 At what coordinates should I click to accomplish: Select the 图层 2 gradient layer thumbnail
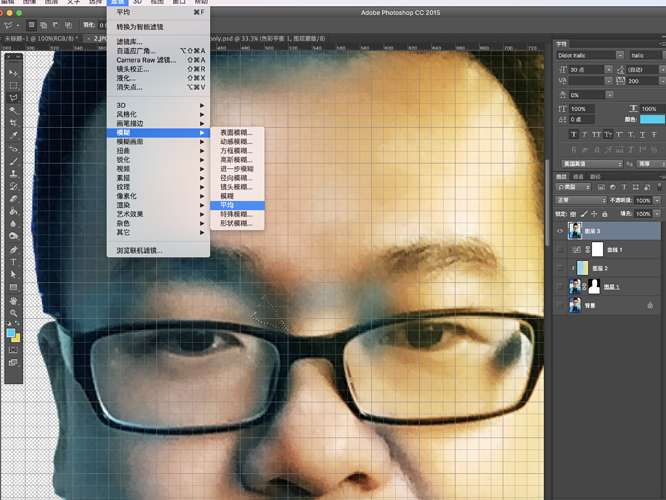[x=583, y=268]
